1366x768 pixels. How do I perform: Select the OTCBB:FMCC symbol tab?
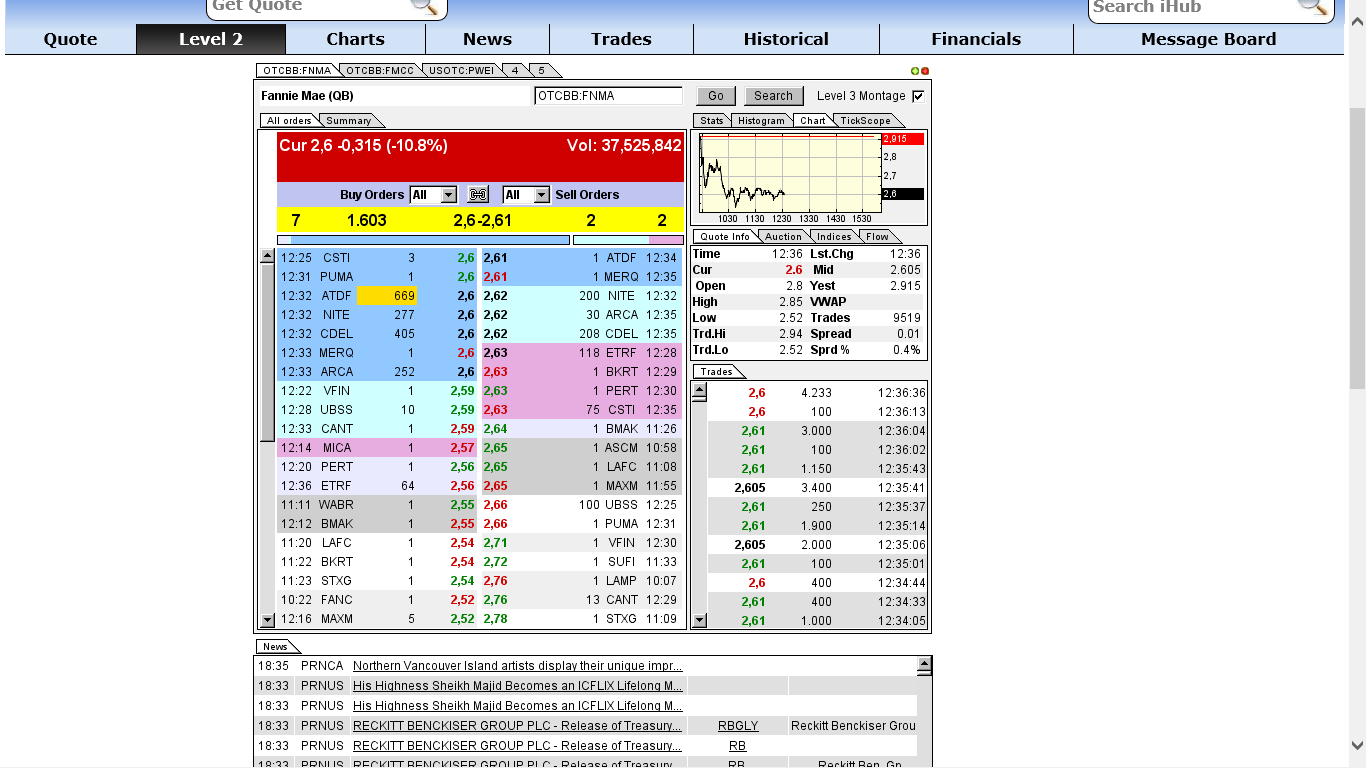click(380, 70)
